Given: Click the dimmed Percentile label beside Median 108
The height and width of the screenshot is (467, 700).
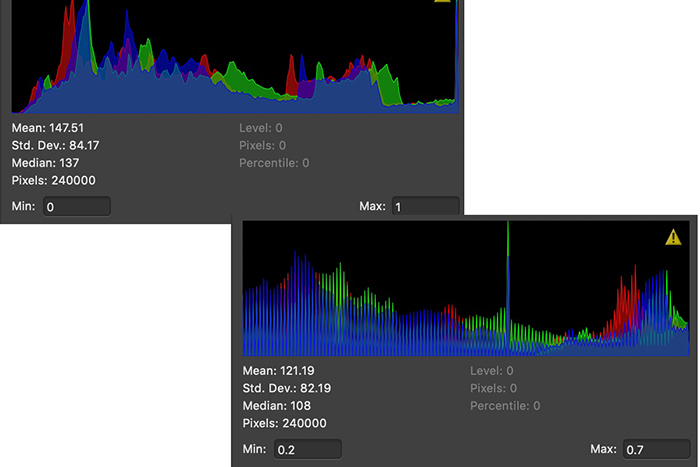Looking at the screenshot, I should tap(505, 405).
